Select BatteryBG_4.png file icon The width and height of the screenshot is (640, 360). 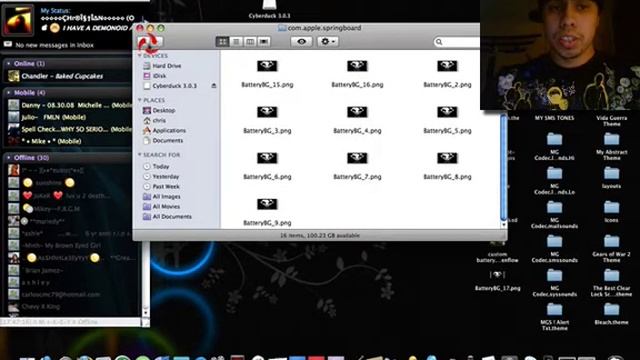357,112
